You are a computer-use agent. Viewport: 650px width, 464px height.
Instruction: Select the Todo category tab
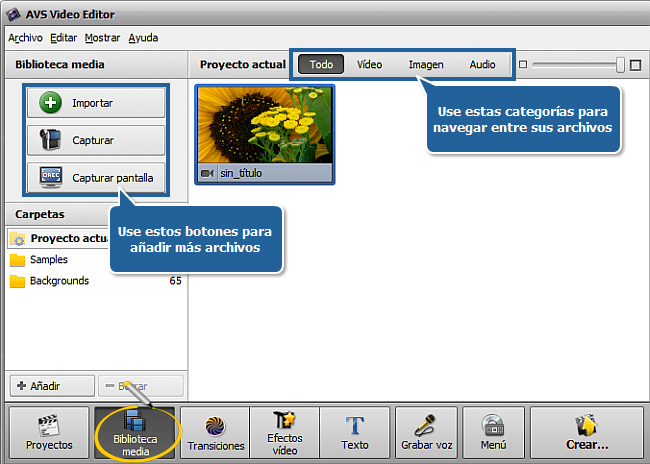[x=321, y=64]
